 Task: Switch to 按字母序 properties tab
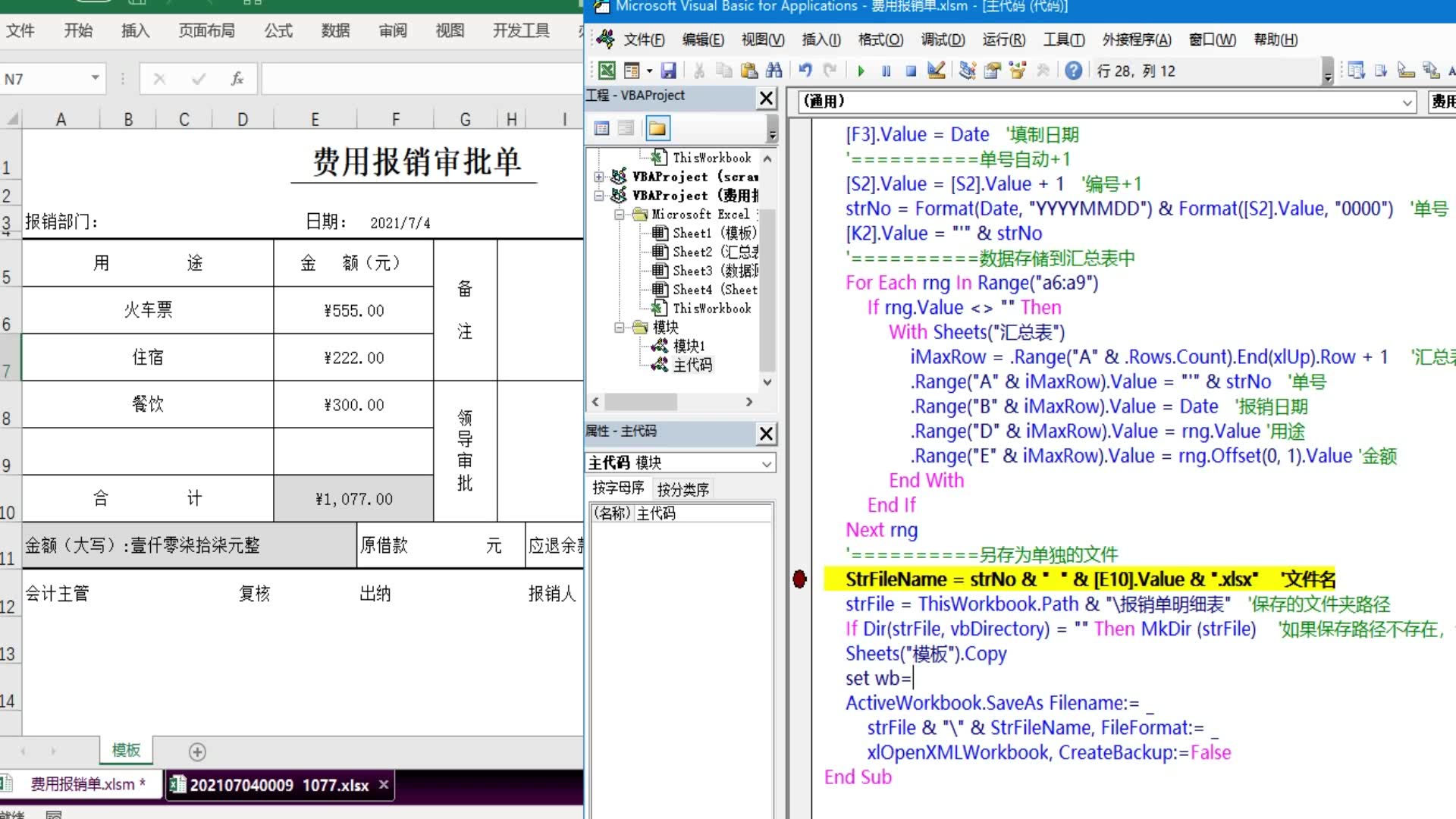(618, 488)
